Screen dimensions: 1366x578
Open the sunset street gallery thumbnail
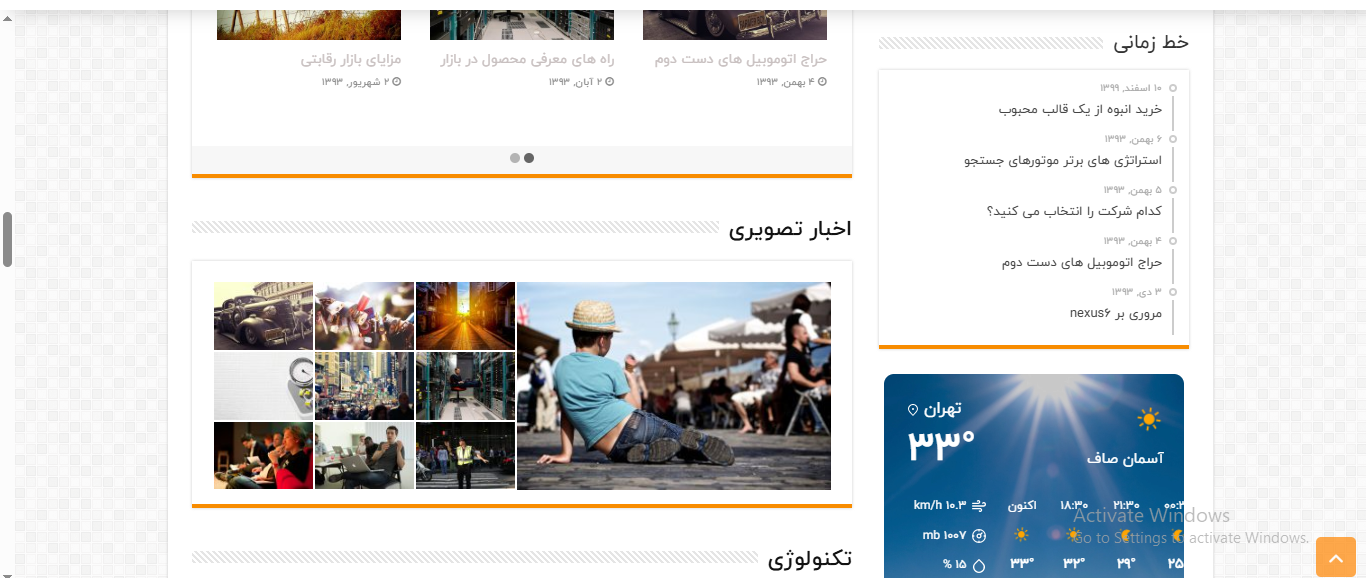tap(465, 316)
